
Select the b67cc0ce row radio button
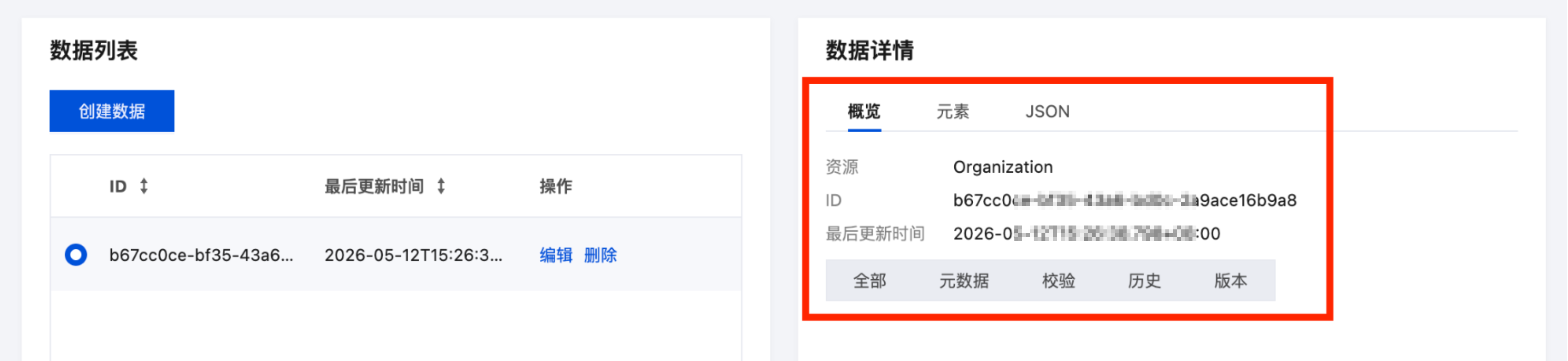[76, 255]
